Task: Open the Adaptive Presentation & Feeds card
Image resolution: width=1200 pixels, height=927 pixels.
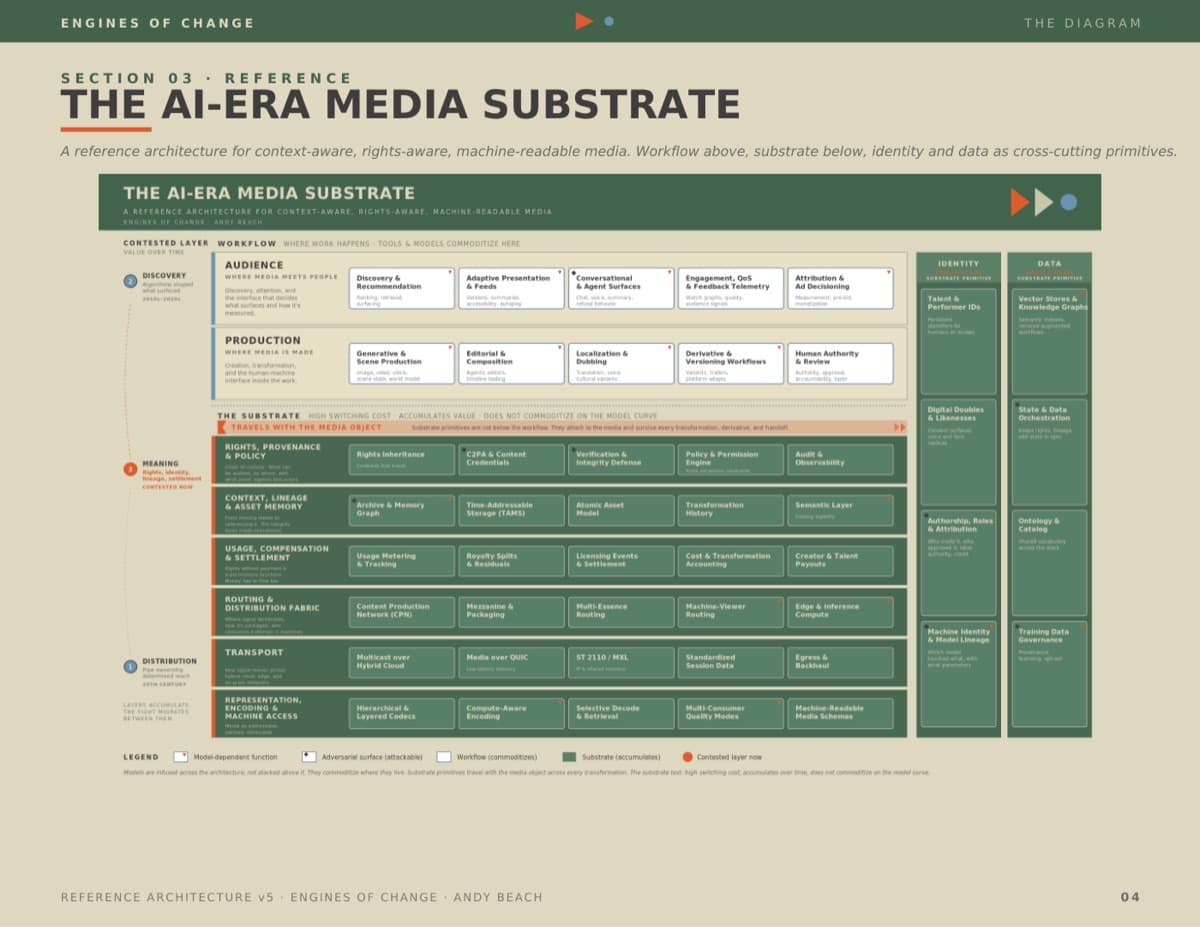Action: [512, 288]
